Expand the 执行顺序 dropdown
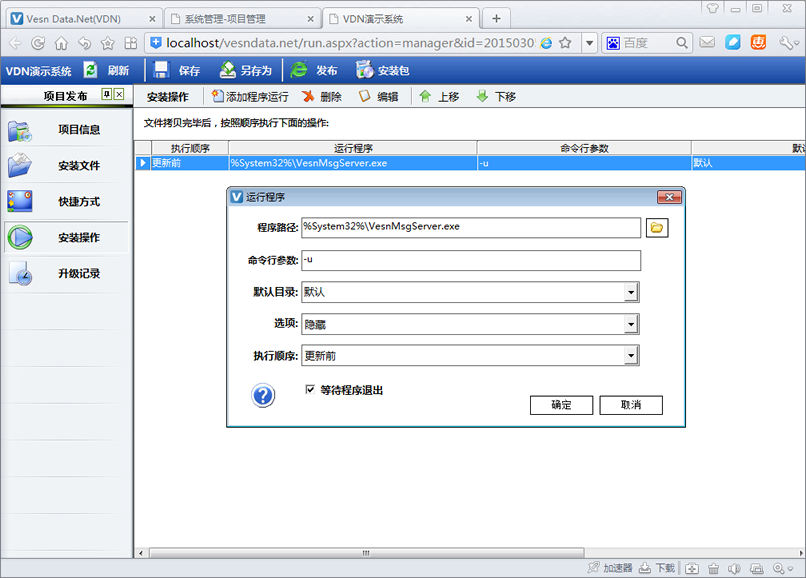 (x=630, y=355)
